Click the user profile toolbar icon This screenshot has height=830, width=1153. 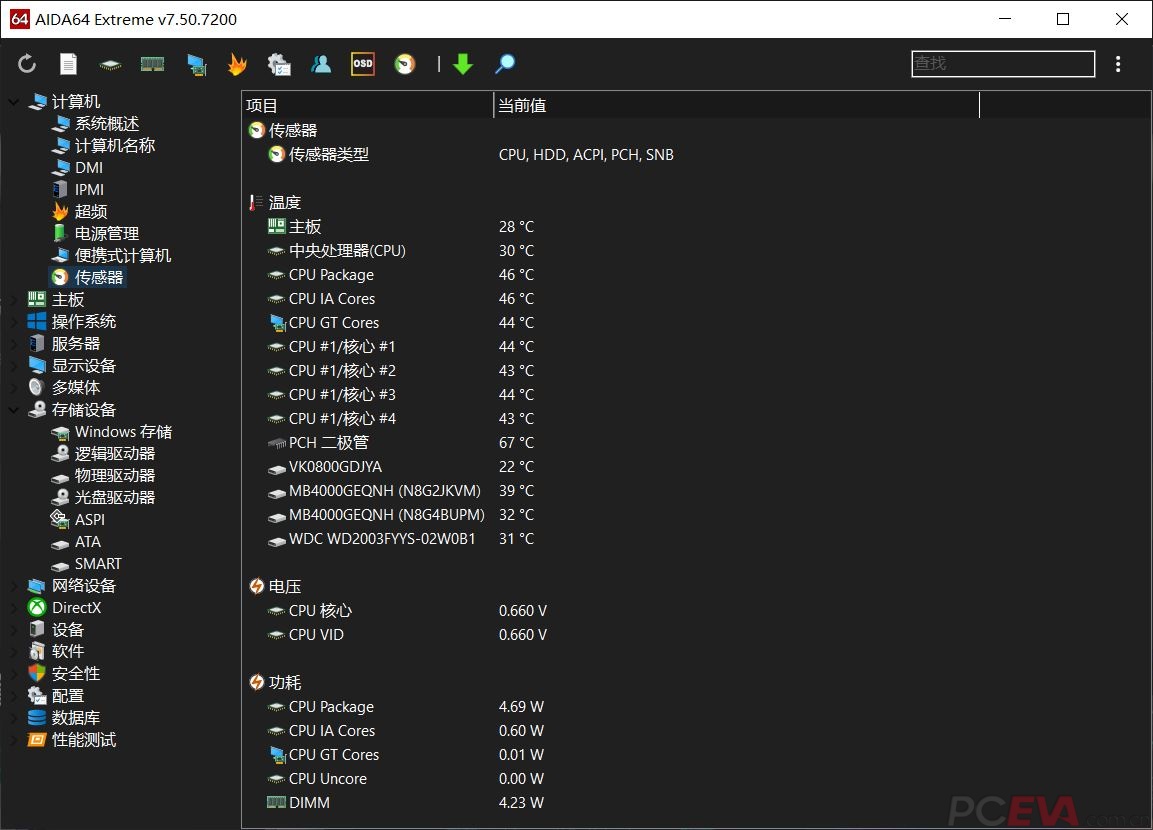[321, 64]
